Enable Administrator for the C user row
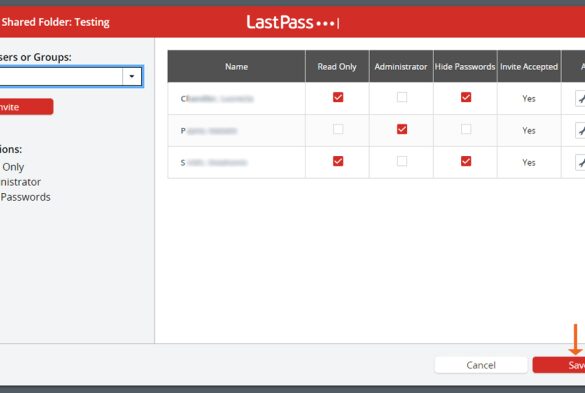 click(x=402, y=97)
